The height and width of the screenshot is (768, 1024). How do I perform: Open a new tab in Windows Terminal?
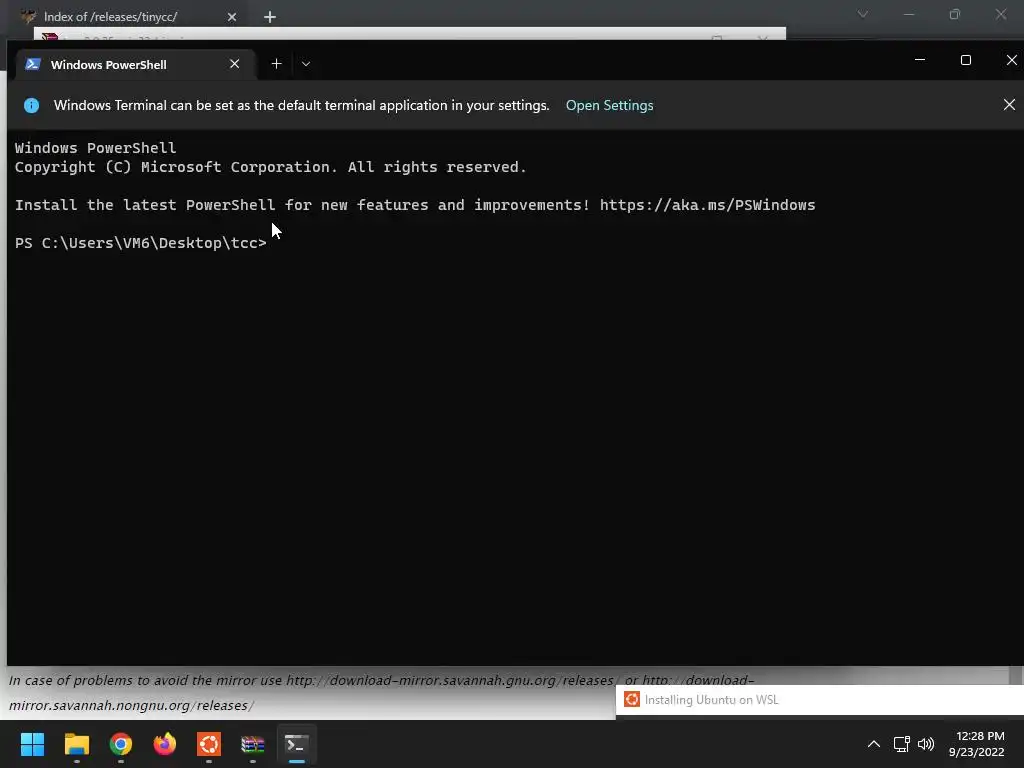point(276,64)
